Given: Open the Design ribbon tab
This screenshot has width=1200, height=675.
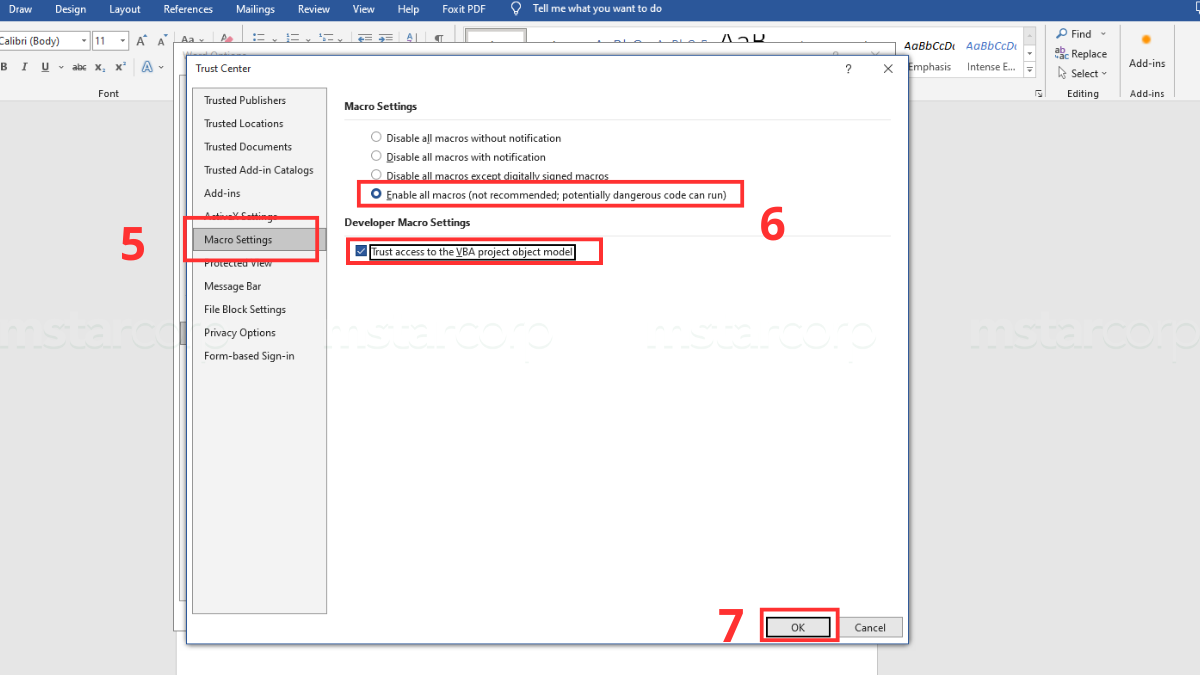Looking at the screenshot, I should click(x=70, y=9).
